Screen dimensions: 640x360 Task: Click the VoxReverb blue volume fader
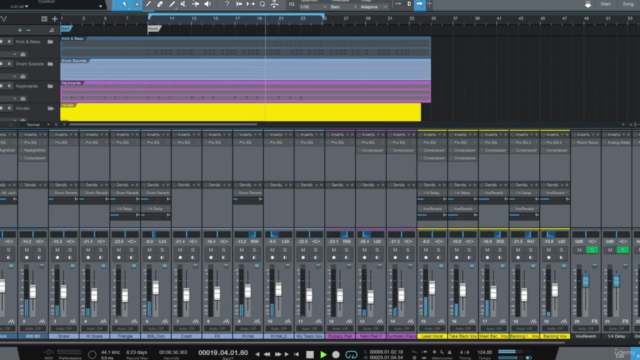[586, 280]
